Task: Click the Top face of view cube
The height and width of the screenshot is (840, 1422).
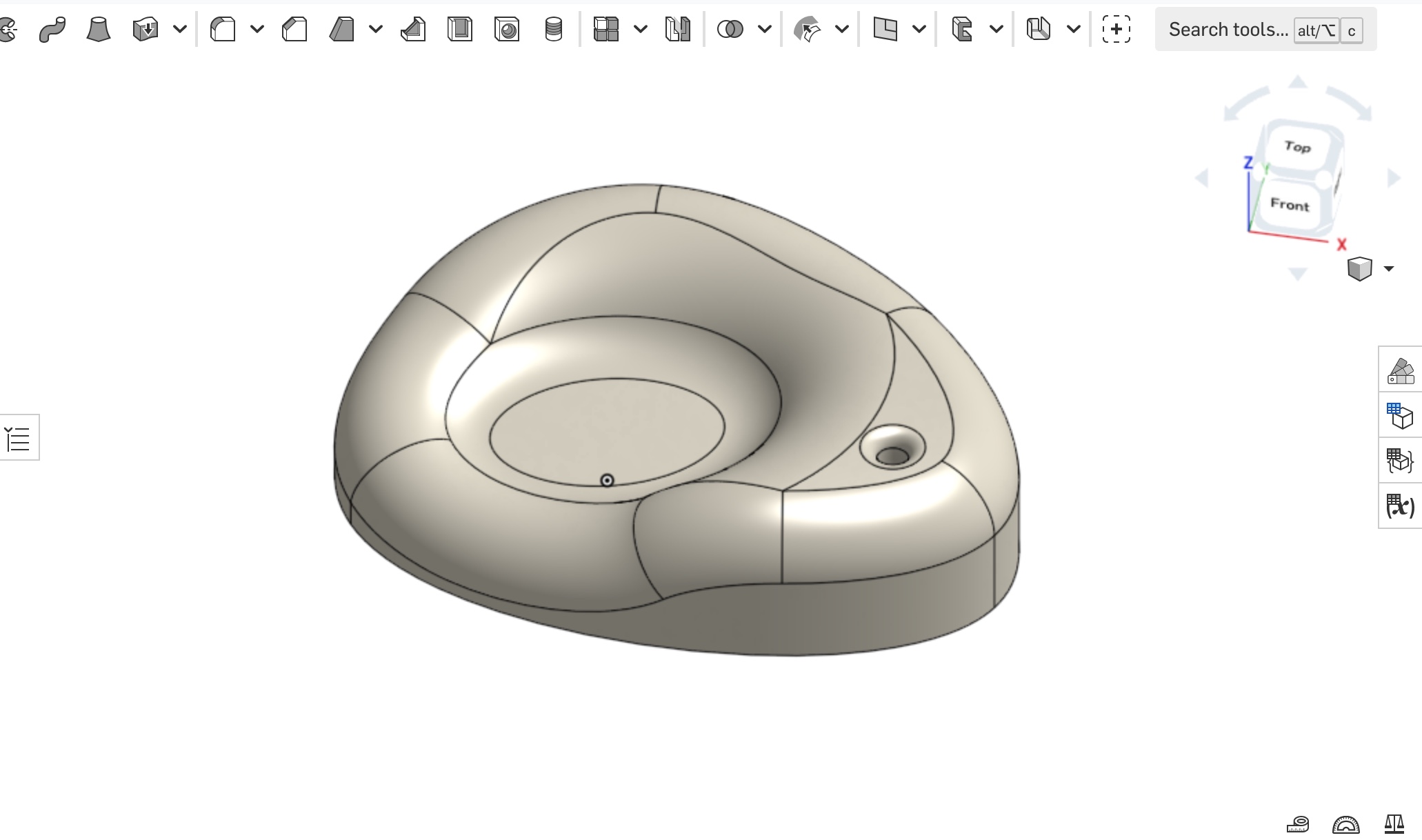Action: [x=1297, y=146]
